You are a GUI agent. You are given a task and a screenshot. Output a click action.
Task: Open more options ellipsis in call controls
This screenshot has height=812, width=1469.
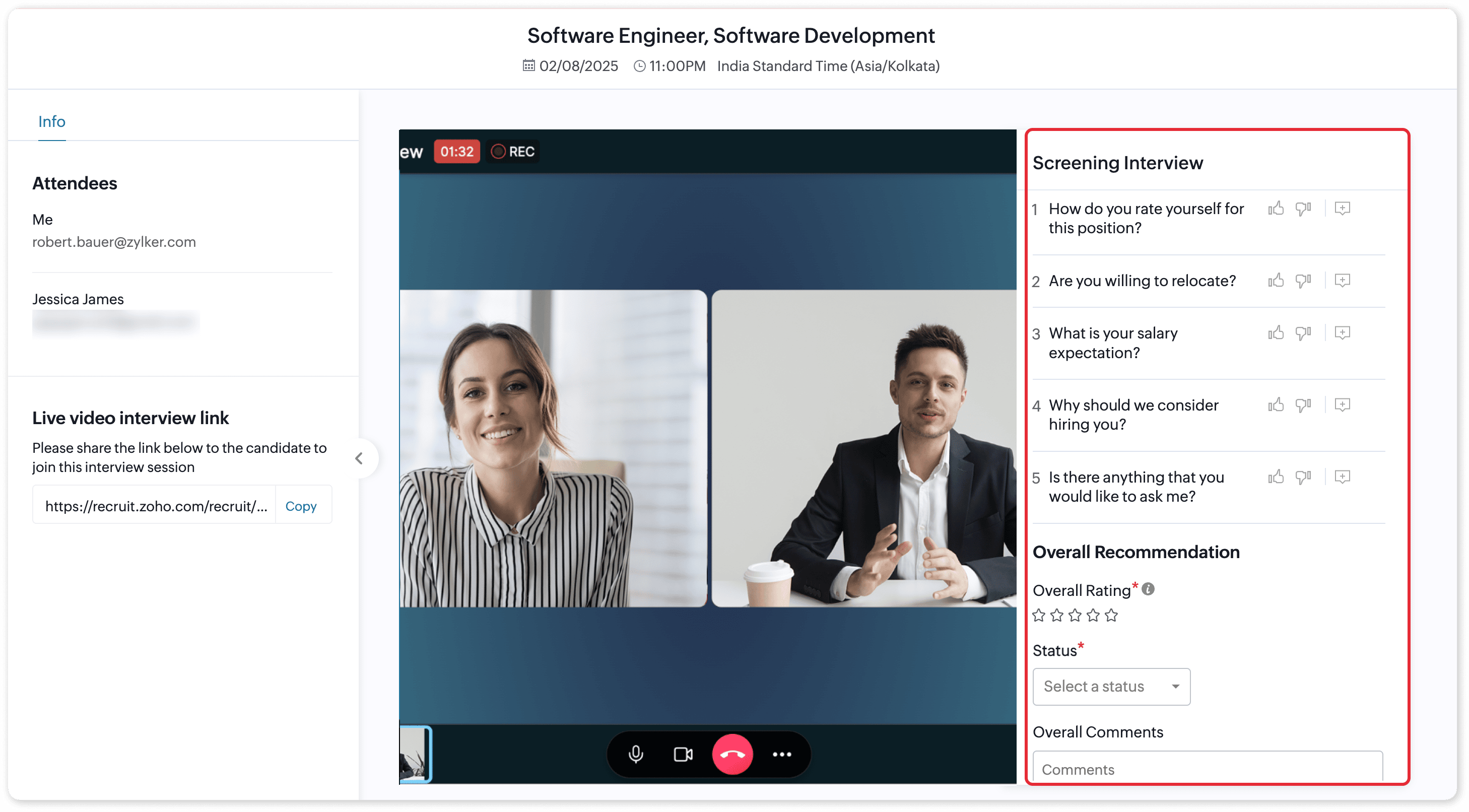click(x=782, y=754)
